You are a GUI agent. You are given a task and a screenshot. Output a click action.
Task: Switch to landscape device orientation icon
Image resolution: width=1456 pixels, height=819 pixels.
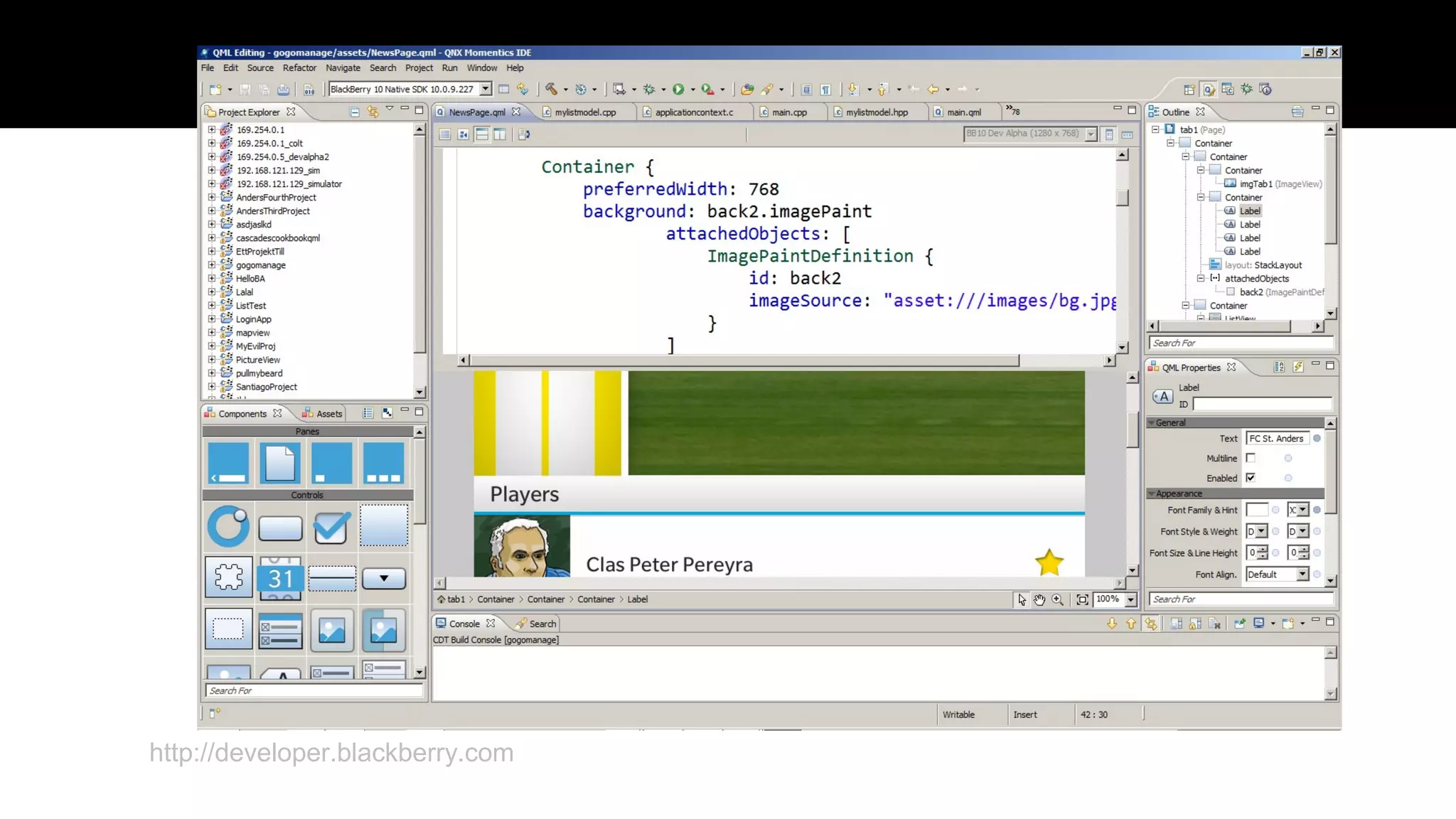tap(1127, 134)
